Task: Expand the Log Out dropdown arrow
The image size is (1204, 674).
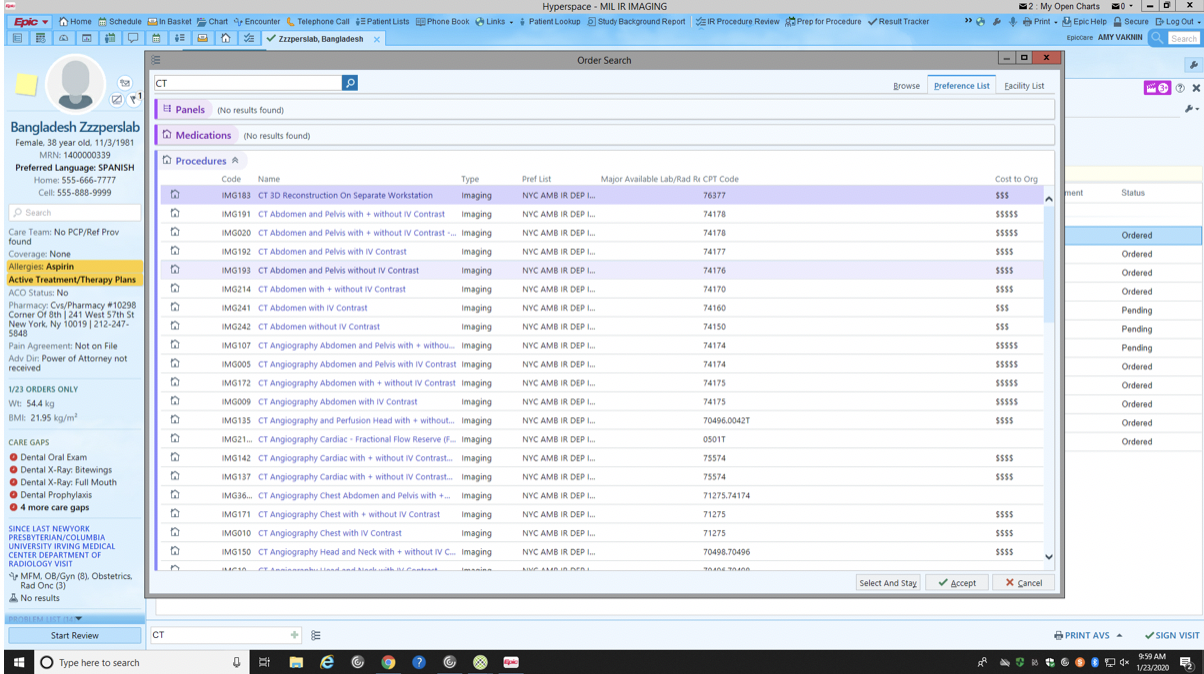Action: coord(1197,21)
